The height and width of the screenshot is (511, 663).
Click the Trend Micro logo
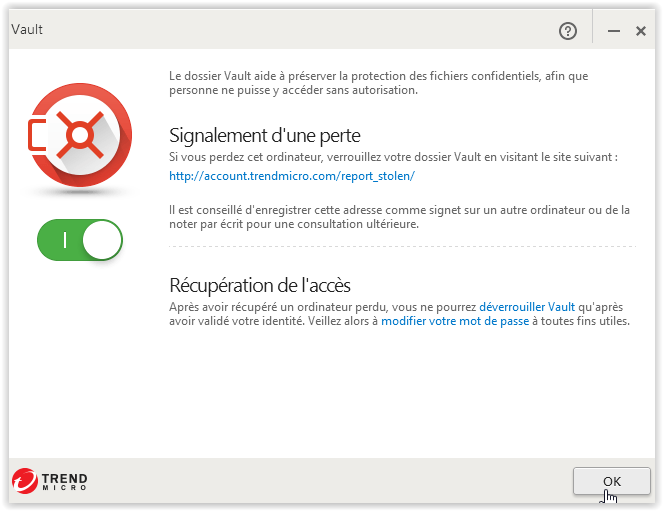pyautogui.click(x=49, y=481)
